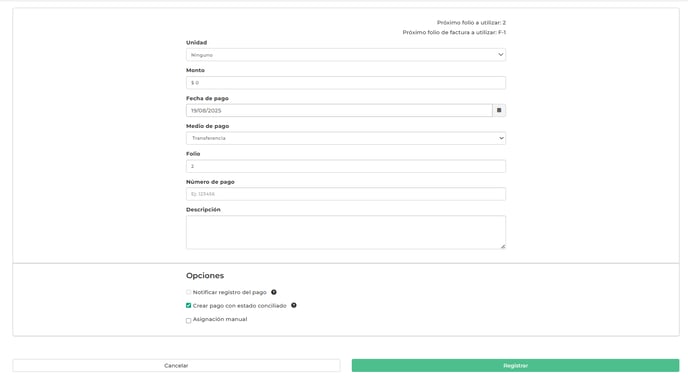The width and height of the screenshot is (688, 376).
Task: Enable Asignación manual checkbox
Action: click(x=189, y=320)
